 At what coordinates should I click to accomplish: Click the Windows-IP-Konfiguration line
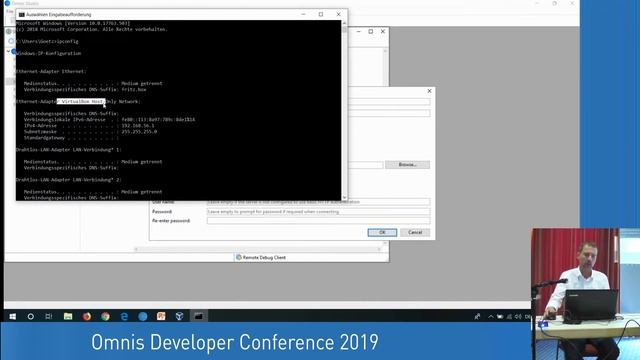coord(49,53)
